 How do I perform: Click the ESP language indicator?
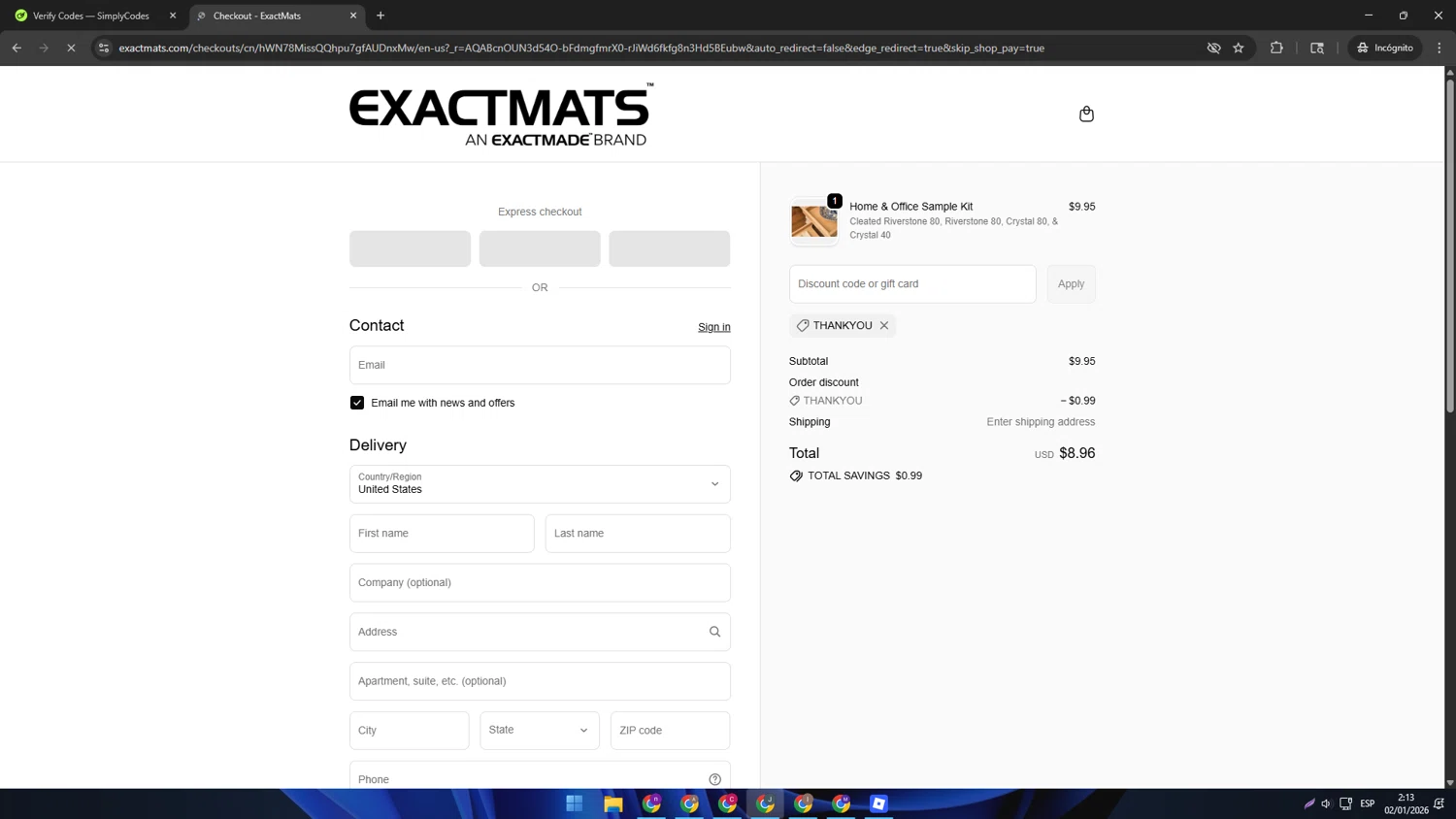point(1368,803)
